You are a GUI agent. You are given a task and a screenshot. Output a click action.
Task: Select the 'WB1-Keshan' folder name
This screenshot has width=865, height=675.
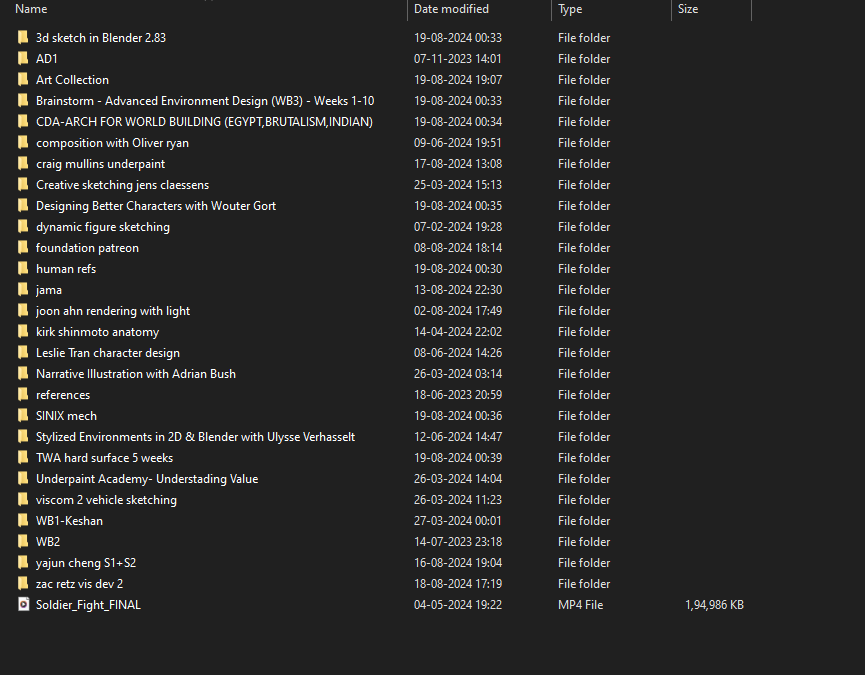[70, 521]
